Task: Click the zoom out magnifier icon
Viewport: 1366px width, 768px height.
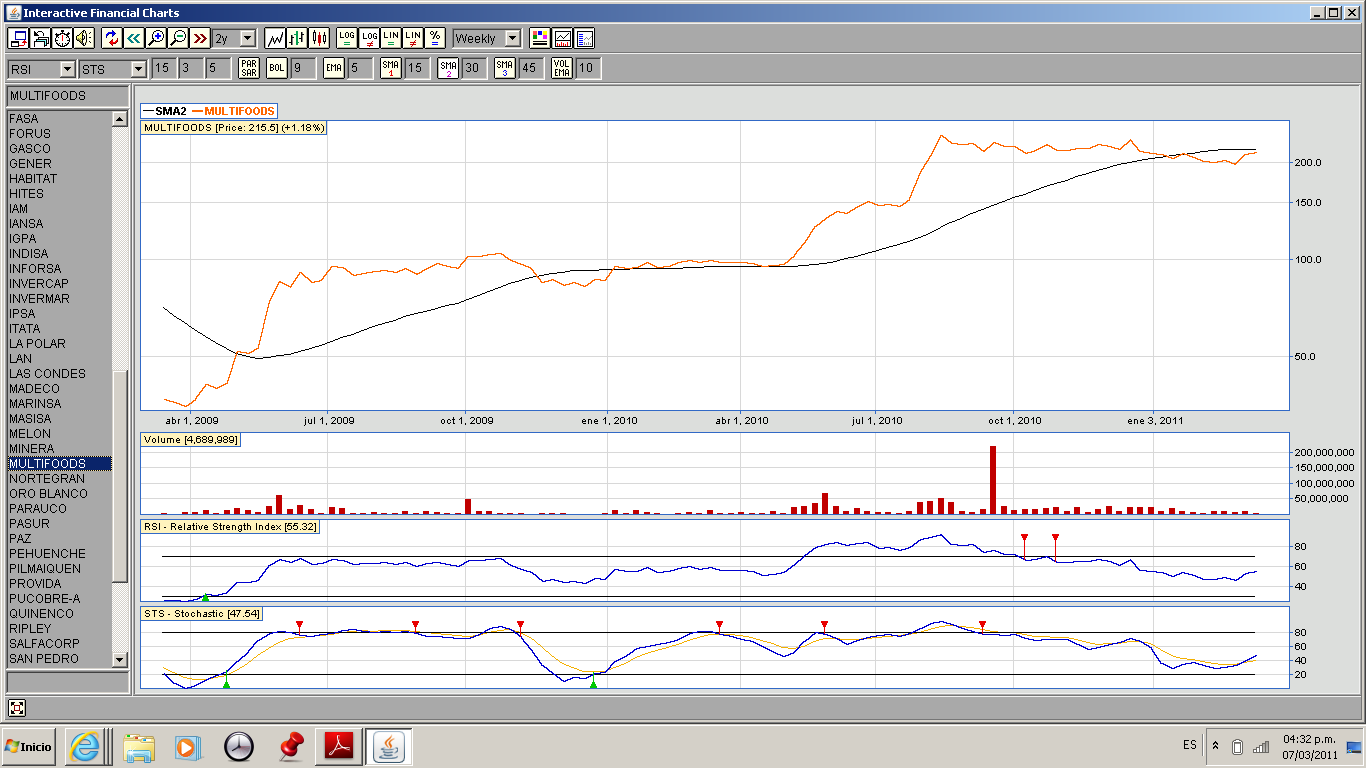Action: pyautogui.click(x=178, y=38)
